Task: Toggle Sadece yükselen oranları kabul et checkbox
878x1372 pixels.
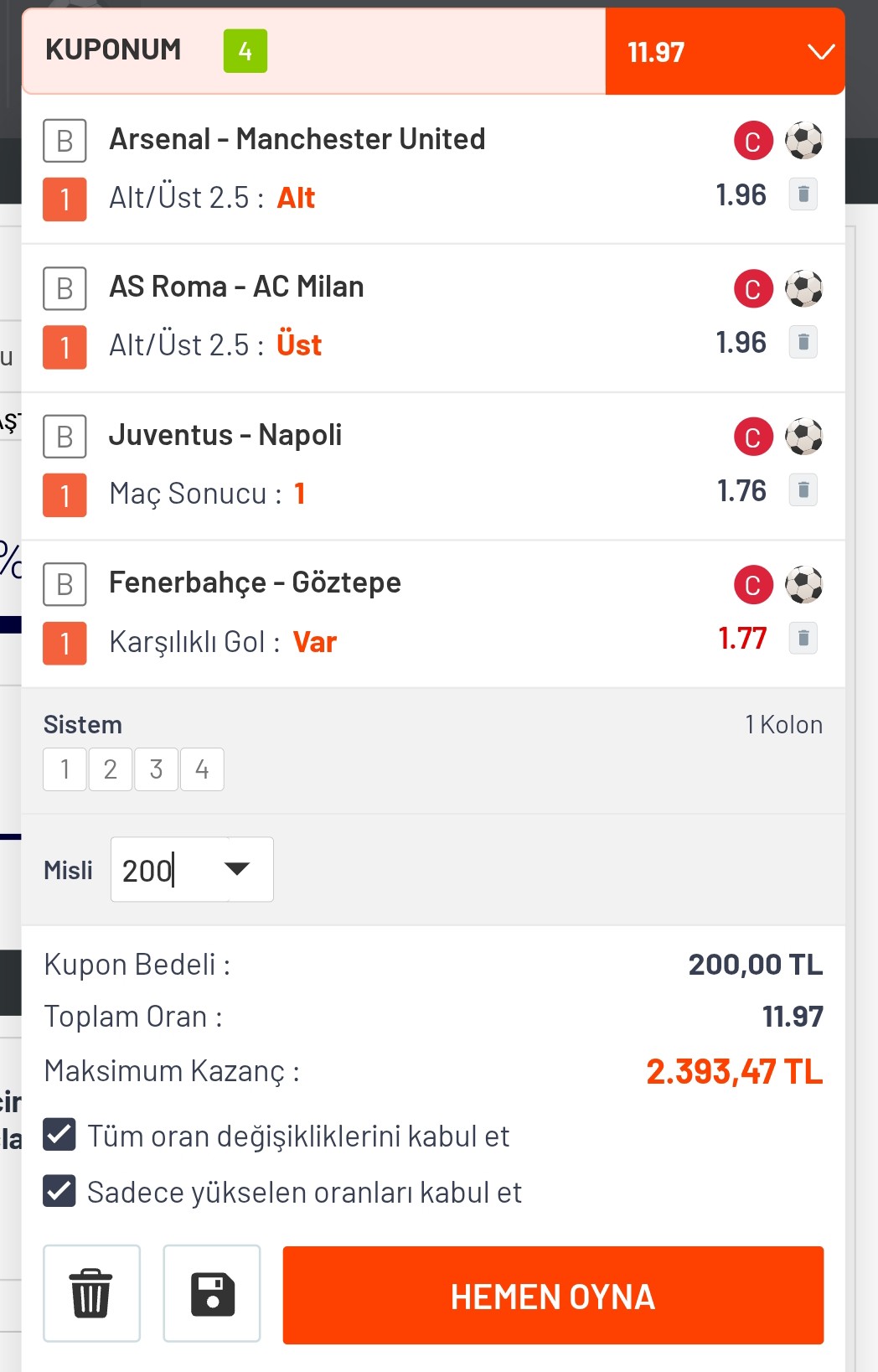Action: [x=59, y=1191]
